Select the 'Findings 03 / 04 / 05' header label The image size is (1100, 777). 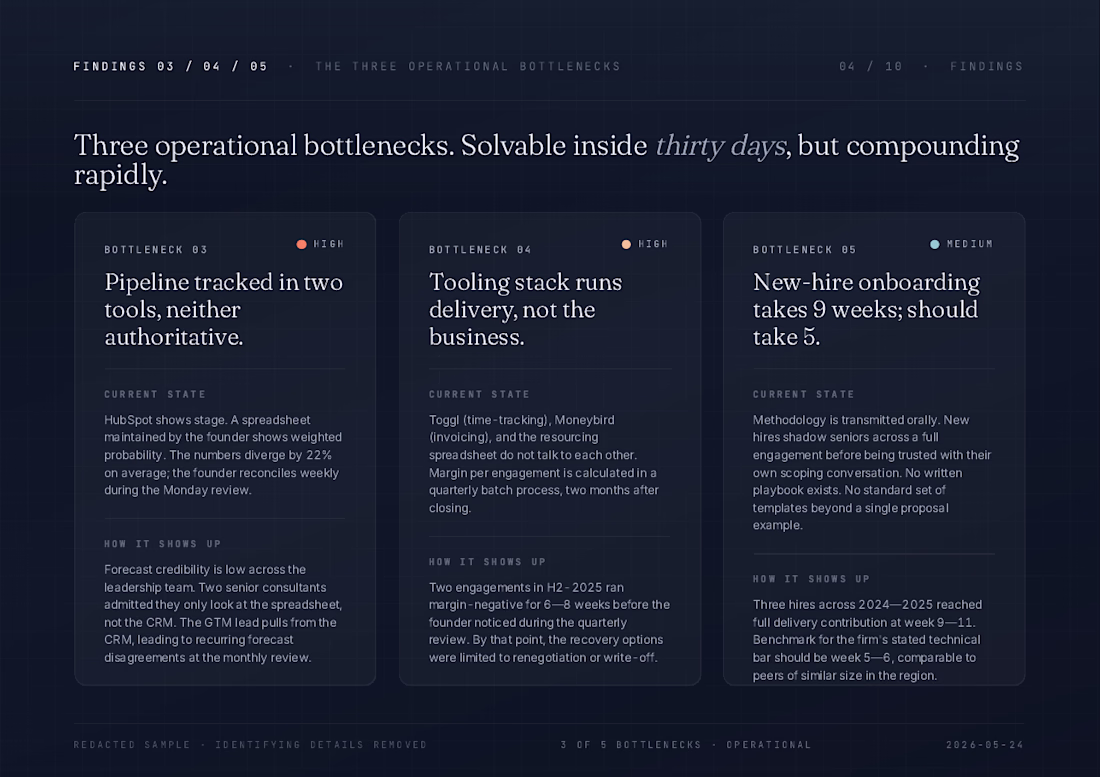(170, 67)
